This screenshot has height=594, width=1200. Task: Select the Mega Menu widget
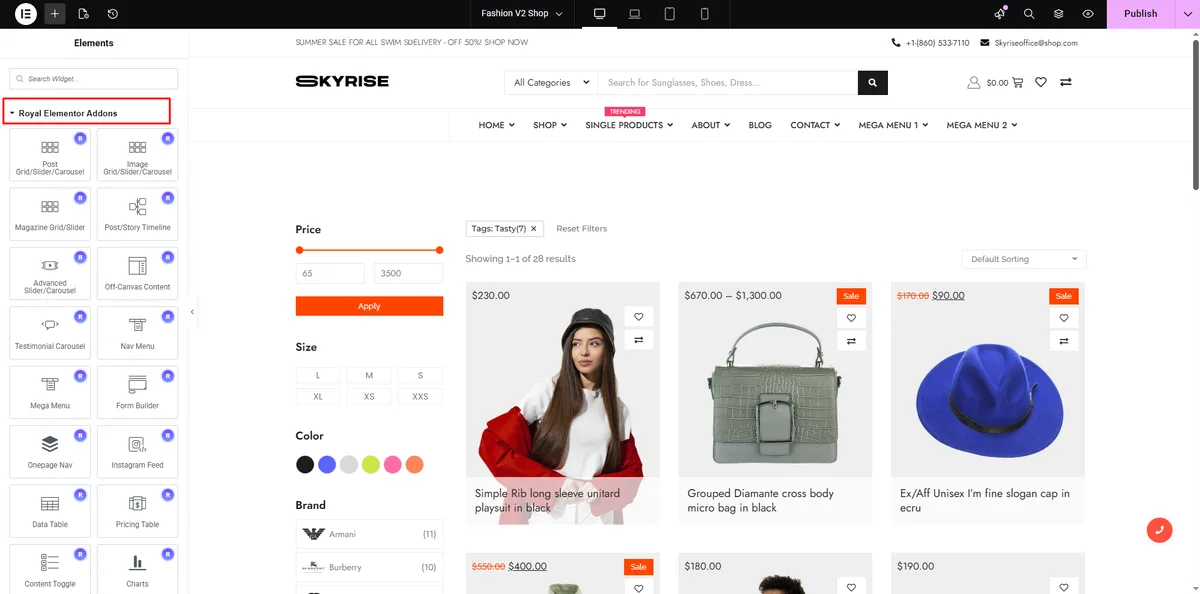tap(50, 393)
